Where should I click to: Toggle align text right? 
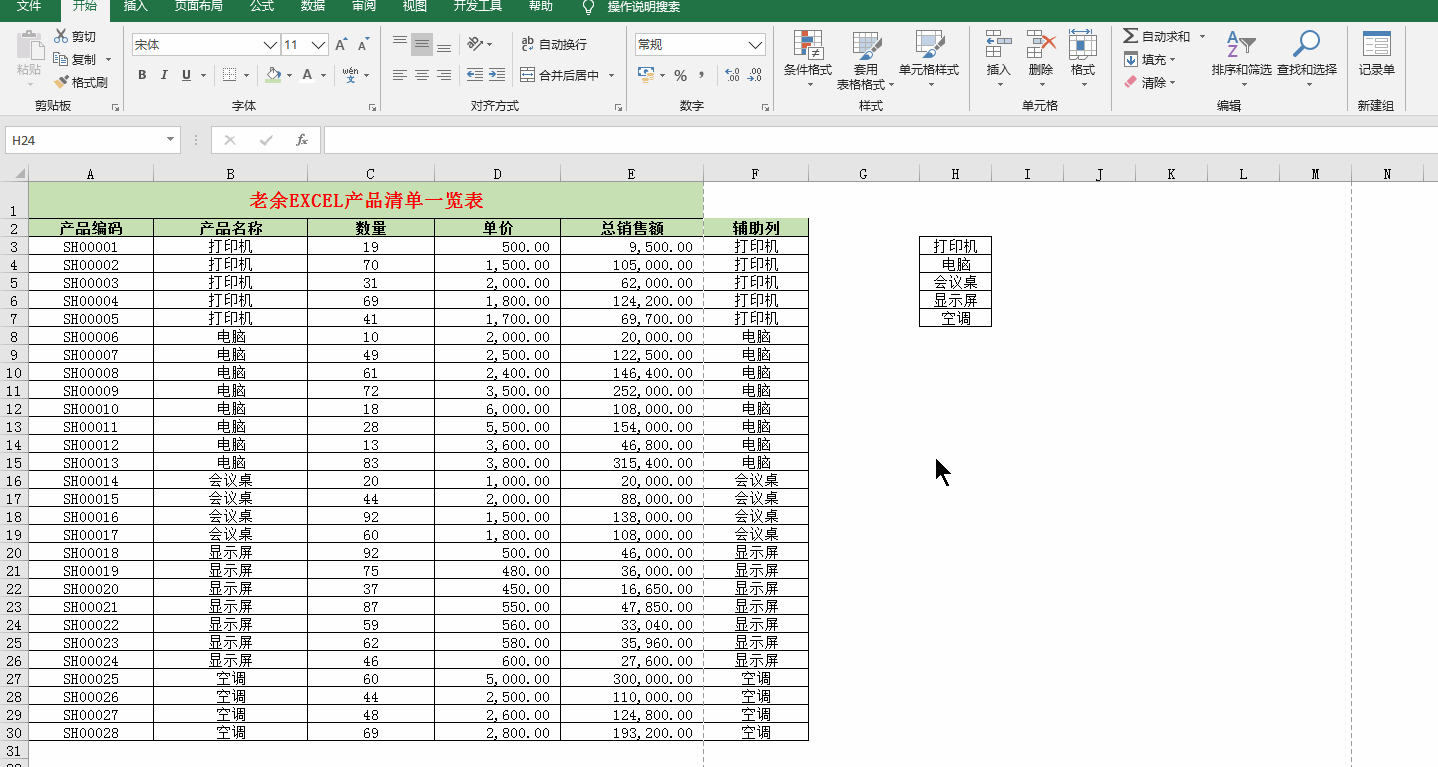tap(444, 75)
